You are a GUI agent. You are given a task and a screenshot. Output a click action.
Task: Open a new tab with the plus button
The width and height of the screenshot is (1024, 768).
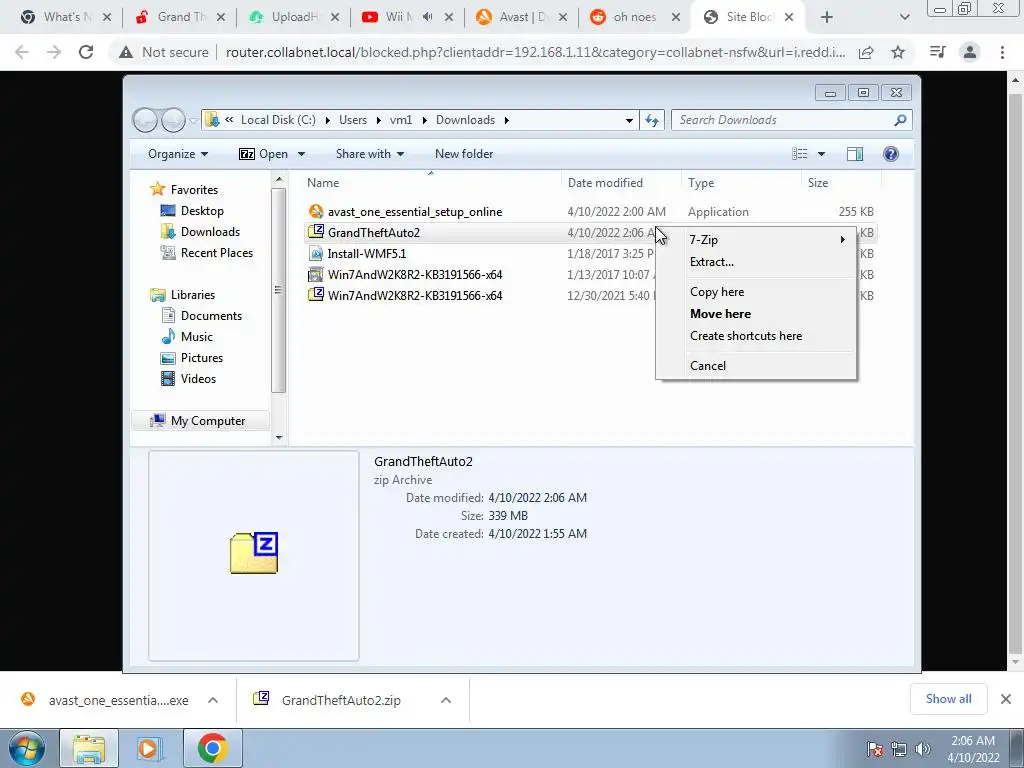click(x=827, y=17)
